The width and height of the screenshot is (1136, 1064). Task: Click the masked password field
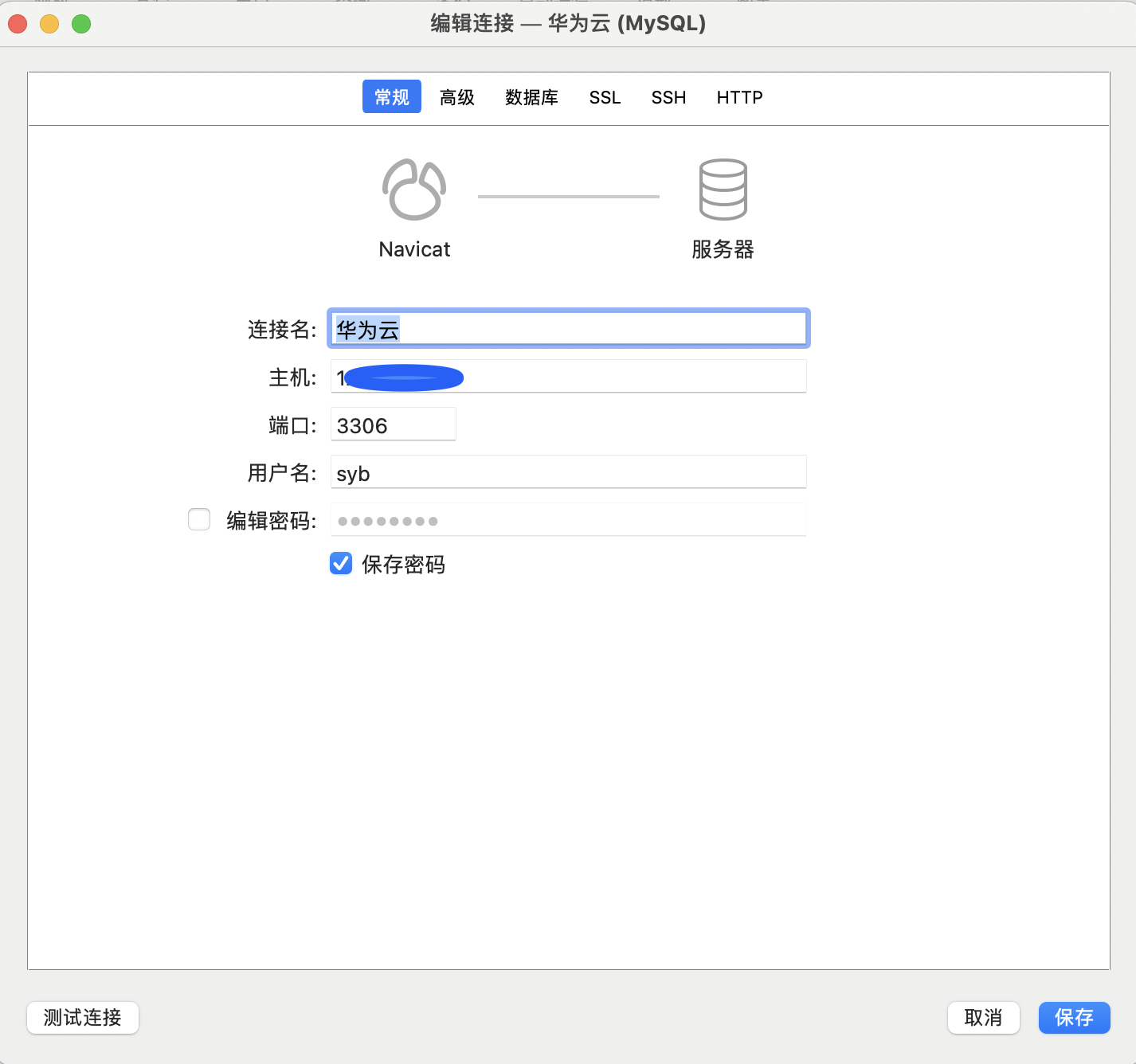(x=567, y=519)
